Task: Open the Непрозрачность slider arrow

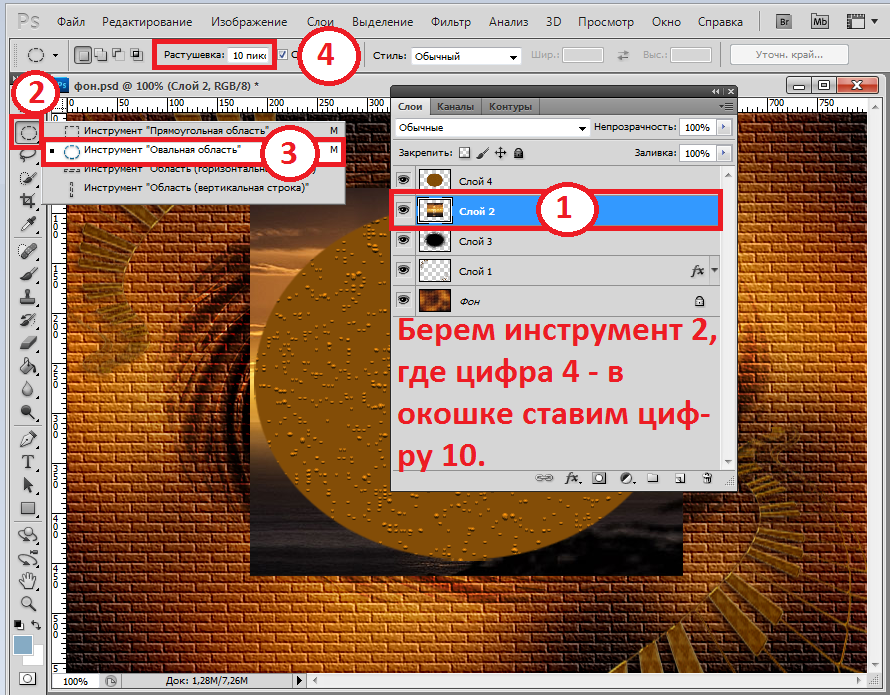Action: (724, 127)
